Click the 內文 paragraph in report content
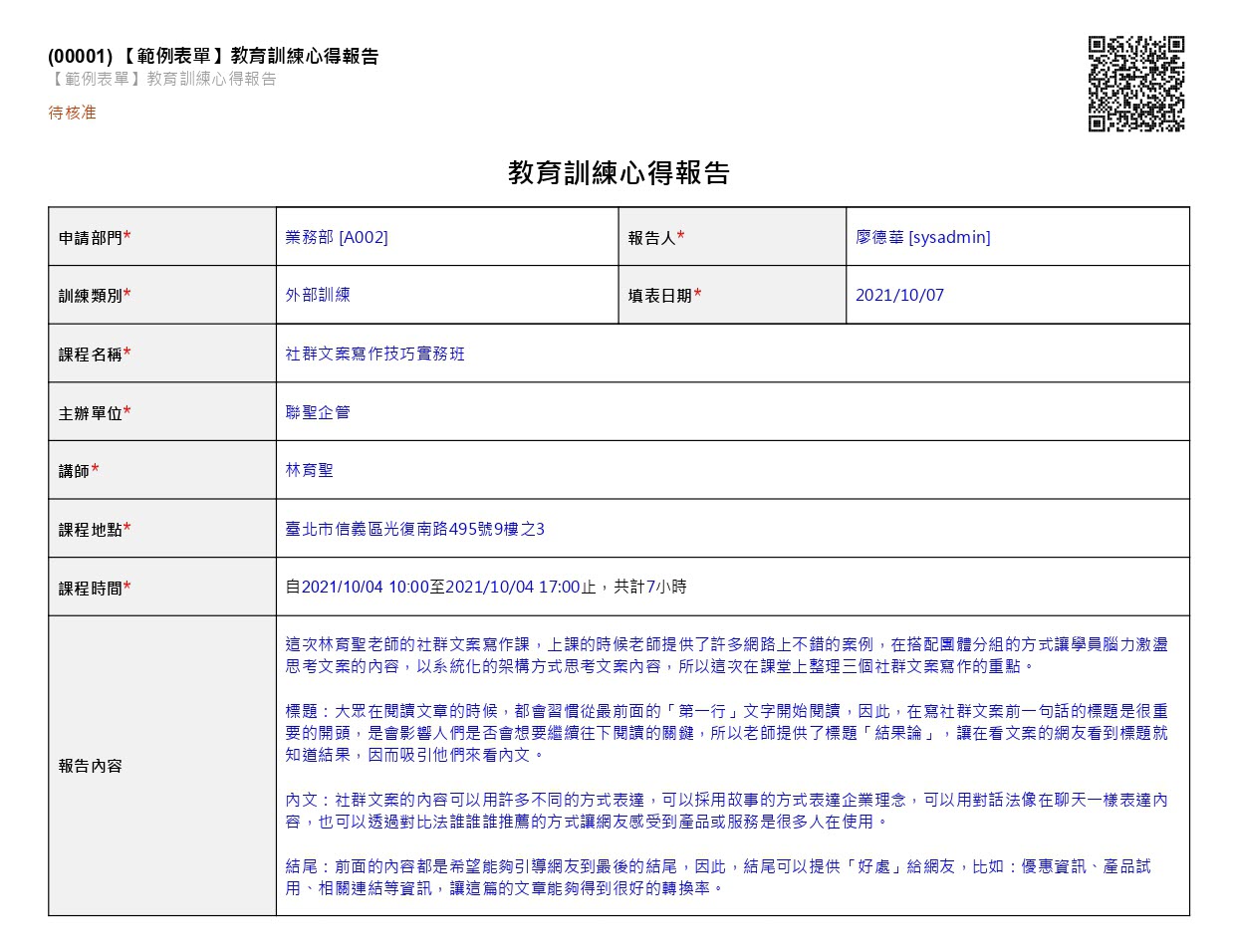1235x952 pixels. (x=726, y=811)
